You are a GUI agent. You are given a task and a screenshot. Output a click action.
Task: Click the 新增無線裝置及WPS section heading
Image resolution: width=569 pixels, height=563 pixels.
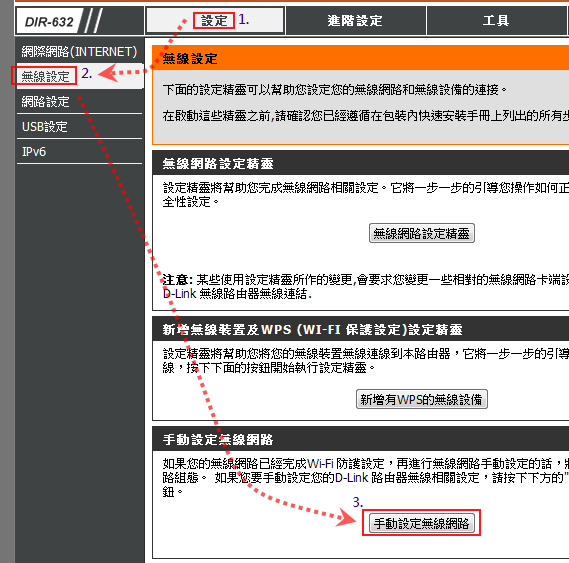coord(312,330)
